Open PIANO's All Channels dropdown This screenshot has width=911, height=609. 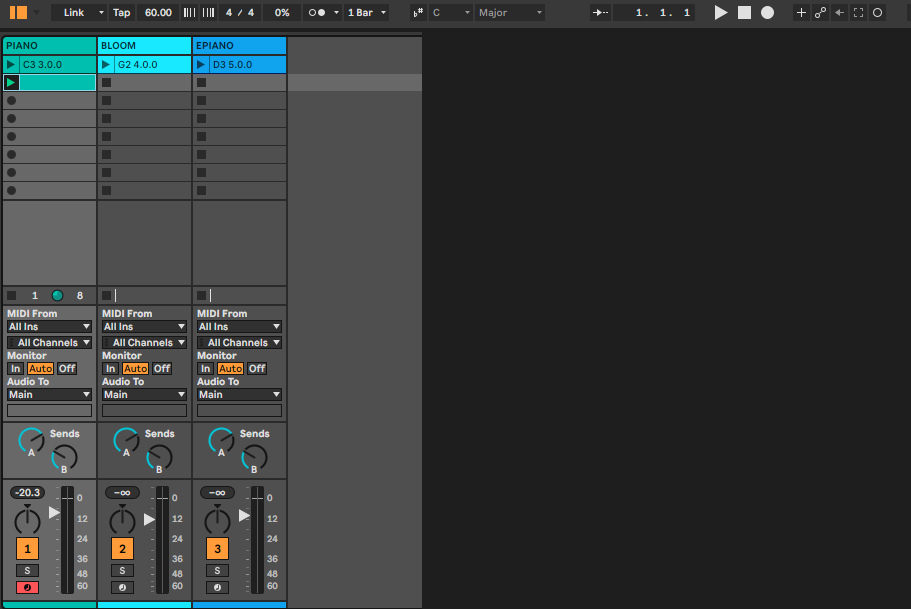pos(49,342)
